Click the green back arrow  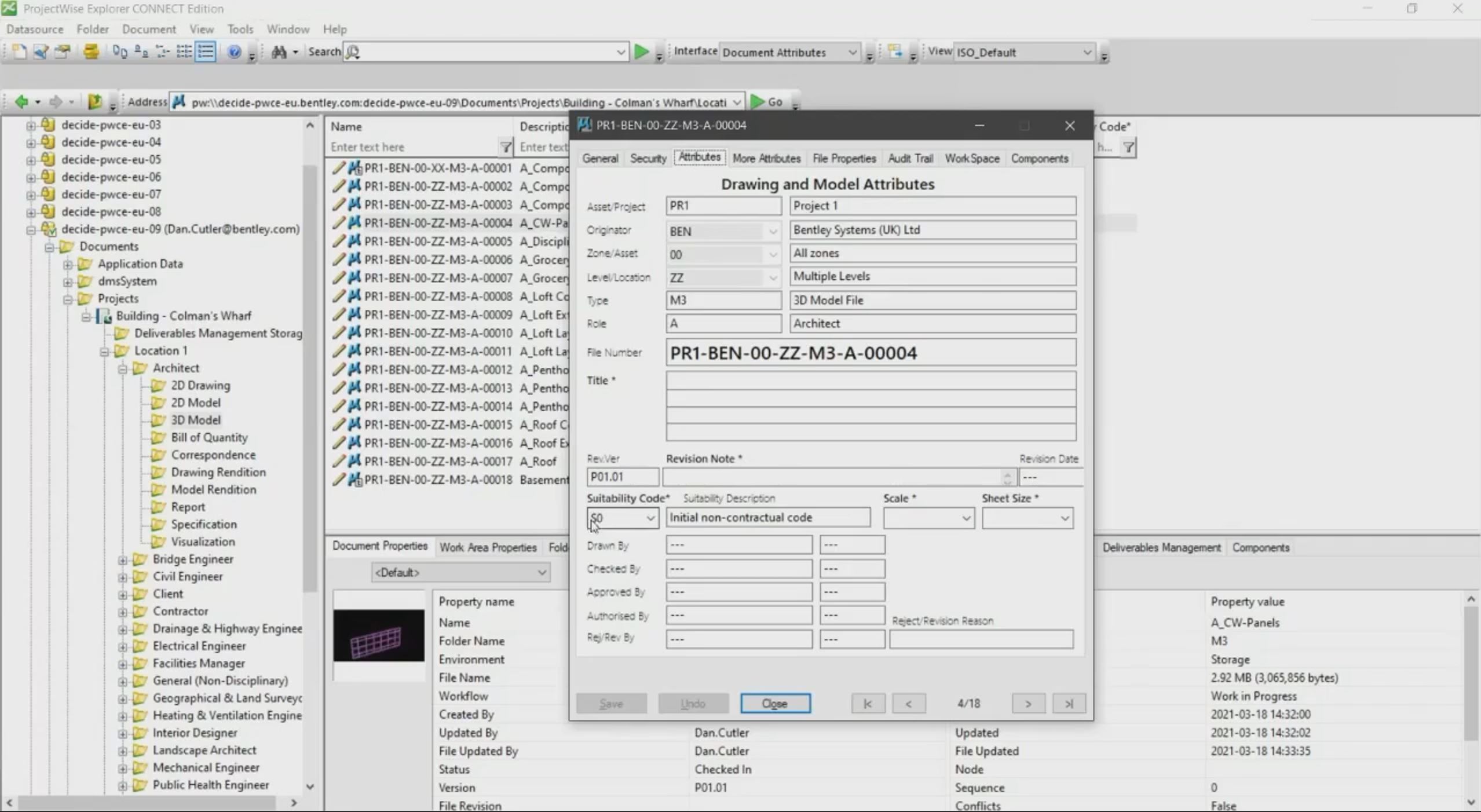[21, 102]
